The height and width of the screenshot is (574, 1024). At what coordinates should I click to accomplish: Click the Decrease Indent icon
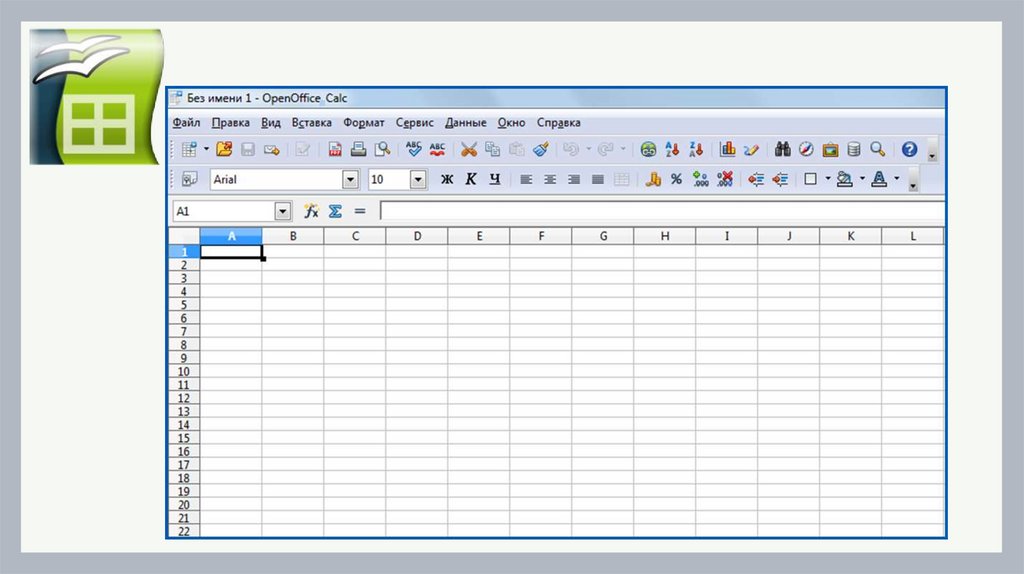756,179
